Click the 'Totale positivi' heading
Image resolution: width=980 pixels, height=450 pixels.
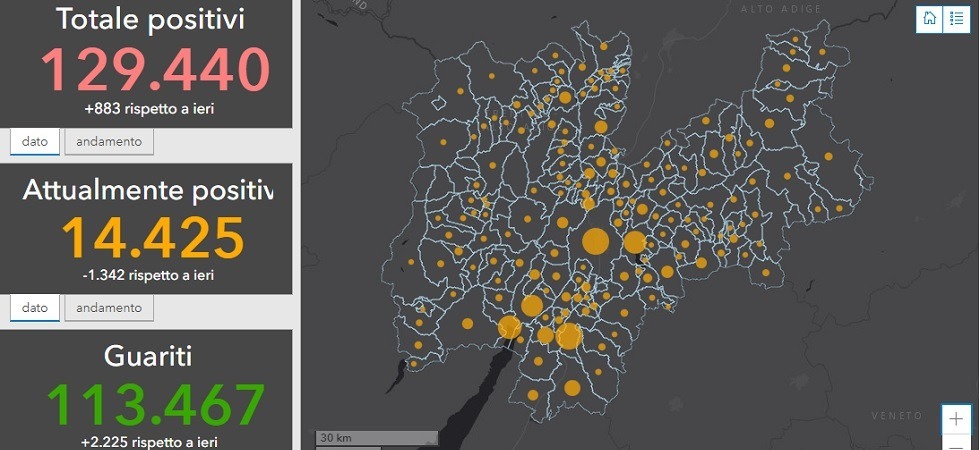(150, 19)
